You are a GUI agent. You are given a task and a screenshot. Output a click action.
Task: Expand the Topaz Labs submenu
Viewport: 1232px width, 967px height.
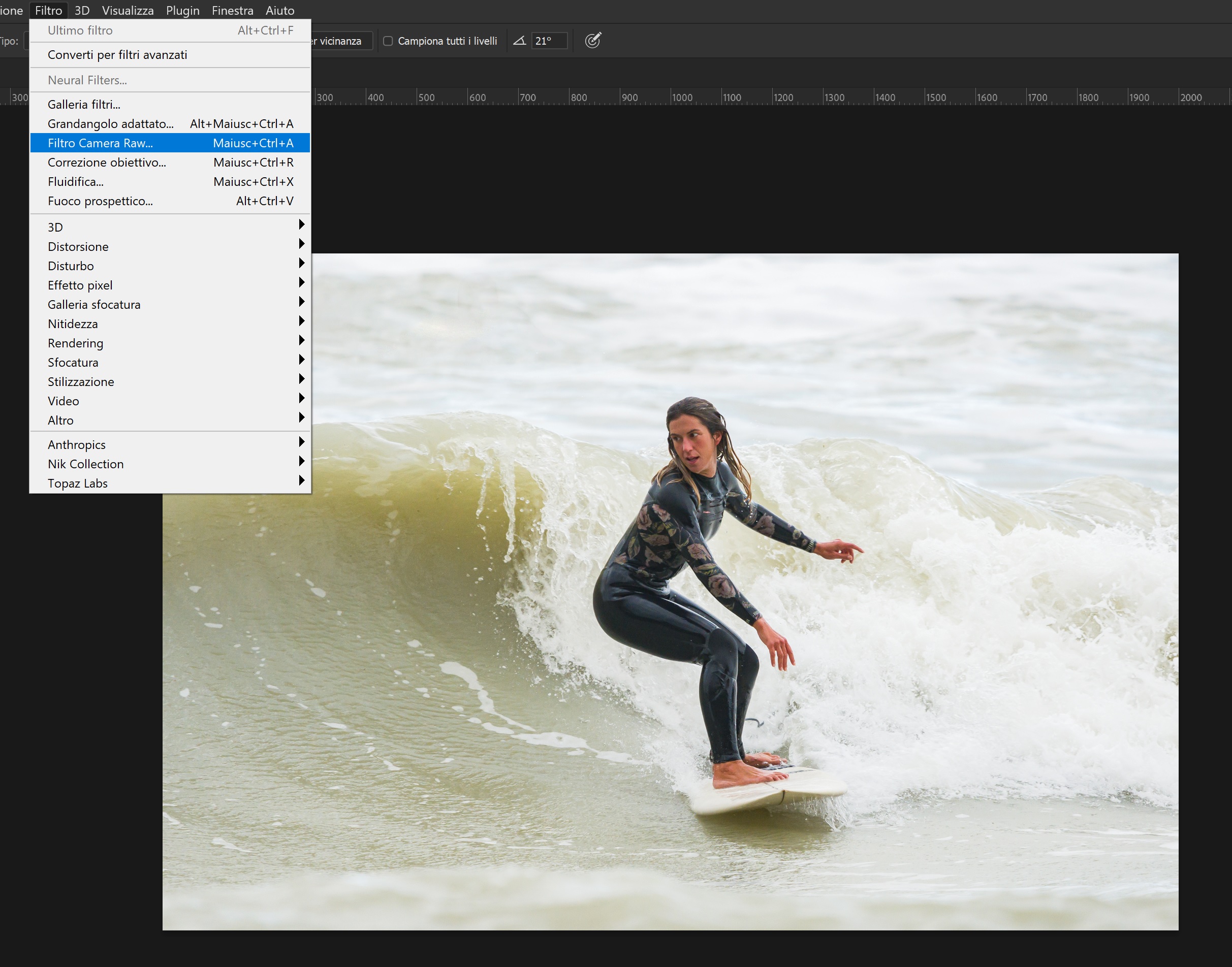click(170, 483)
